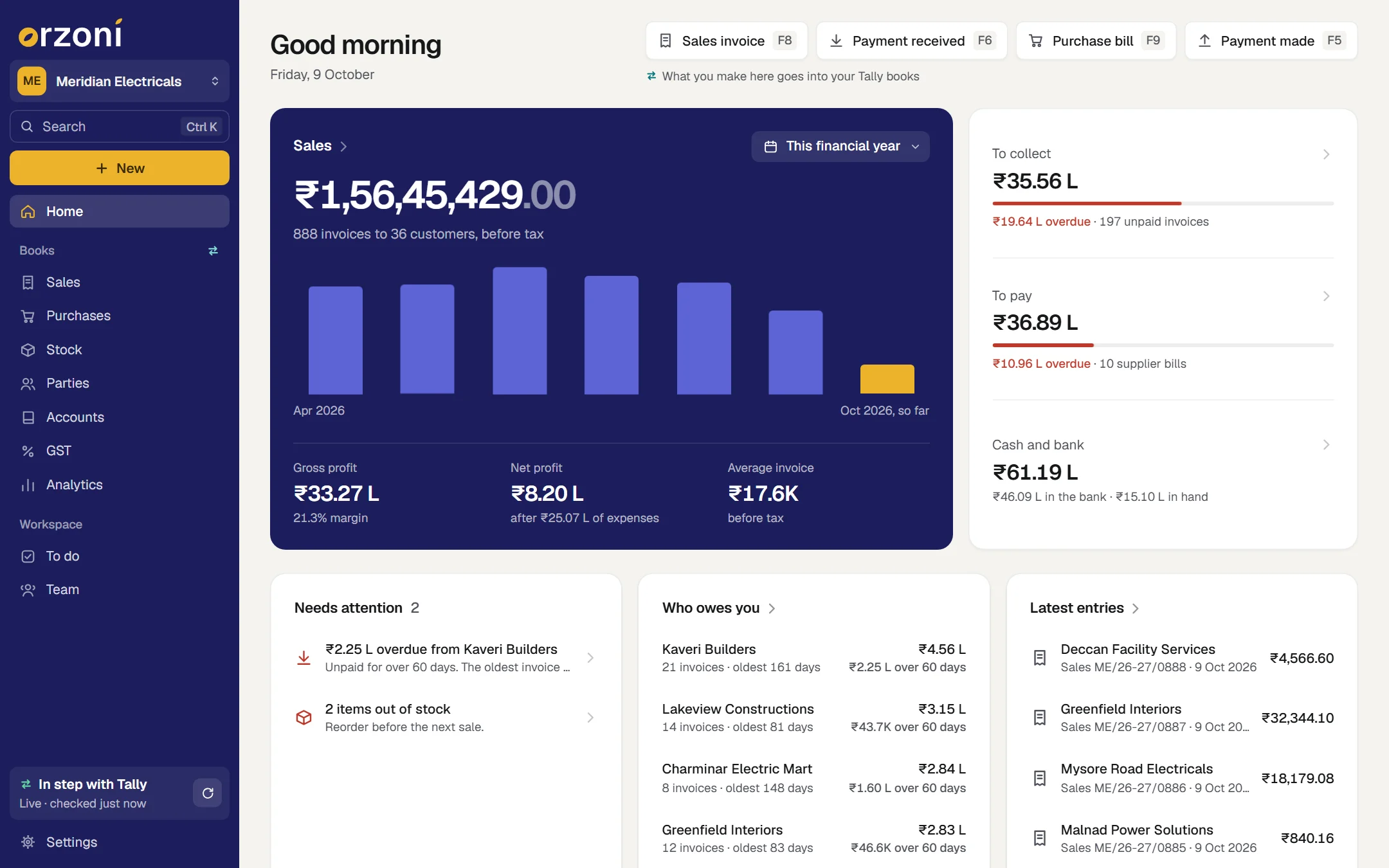Click the Payment made F5 button
Viewport: 1389px width, 868px height.
point(1271,41)
